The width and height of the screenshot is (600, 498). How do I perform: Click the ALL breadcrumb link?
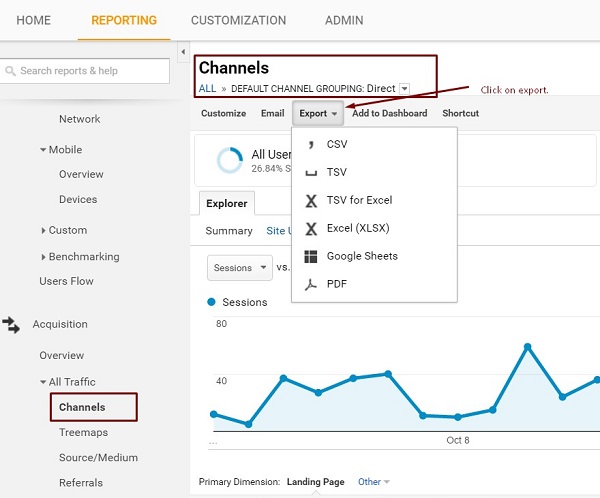pyautogui.click(x=207, y=89)
